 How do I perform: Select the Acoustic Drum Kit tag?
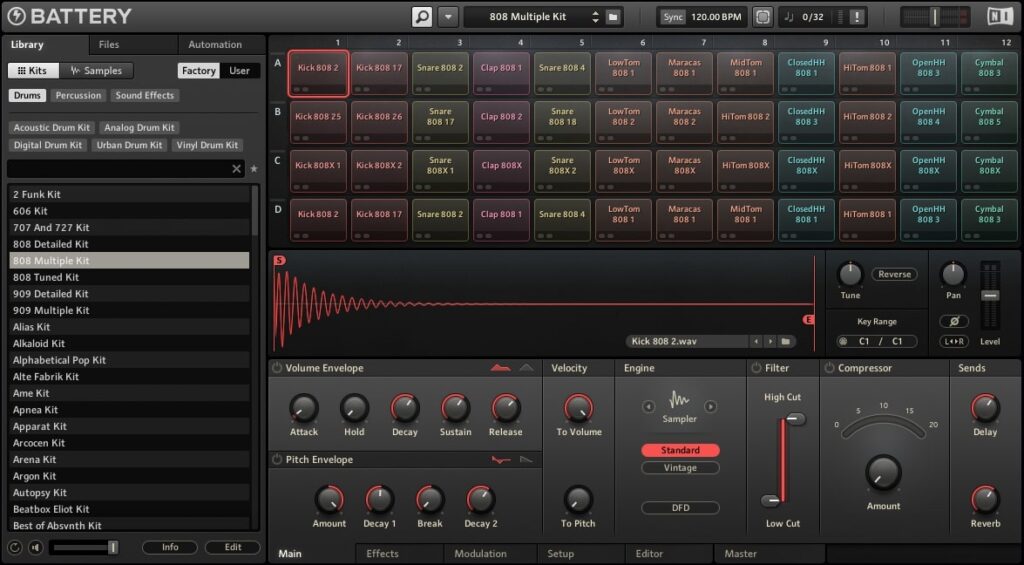52,127
